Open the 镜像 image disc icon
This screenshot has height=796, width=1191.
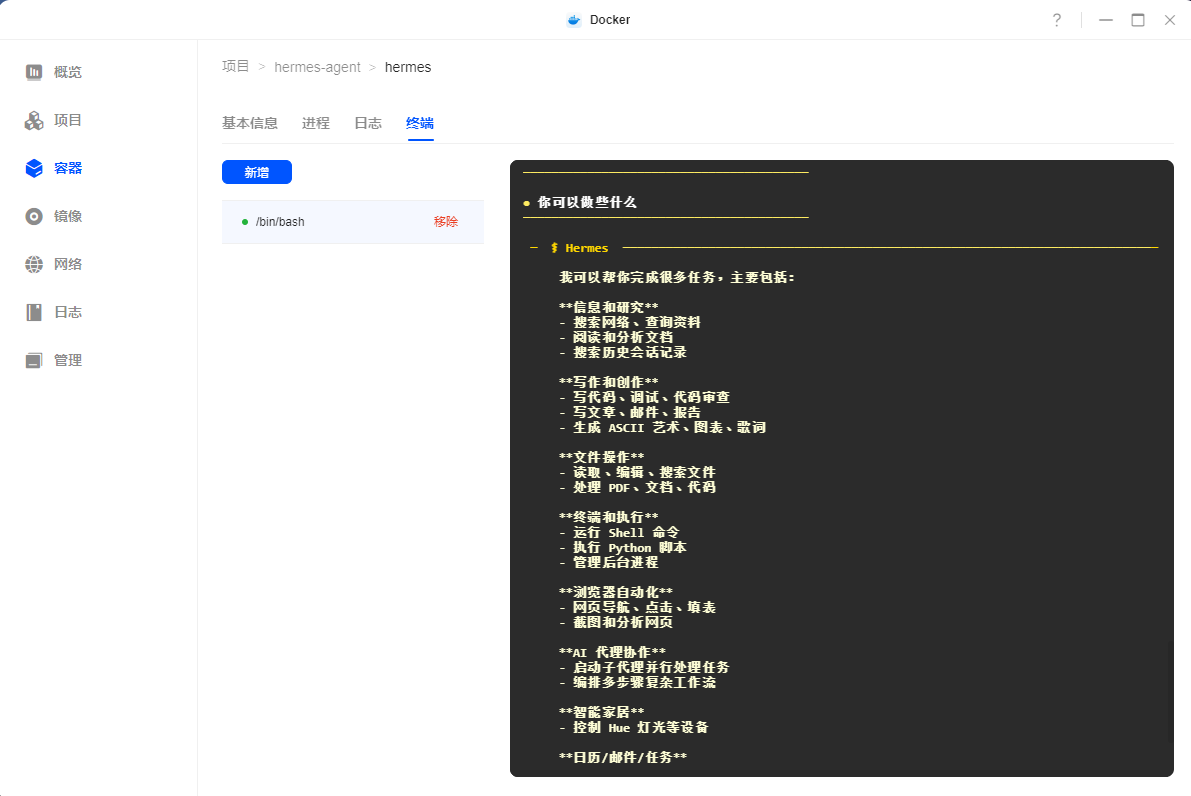[33, 216]
